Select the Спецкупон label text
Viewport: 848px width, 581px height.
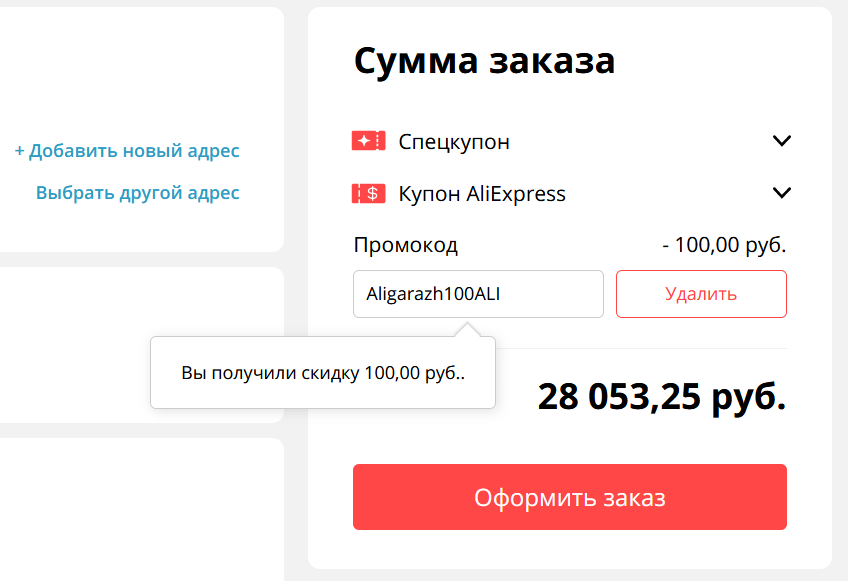coord(454,142)
